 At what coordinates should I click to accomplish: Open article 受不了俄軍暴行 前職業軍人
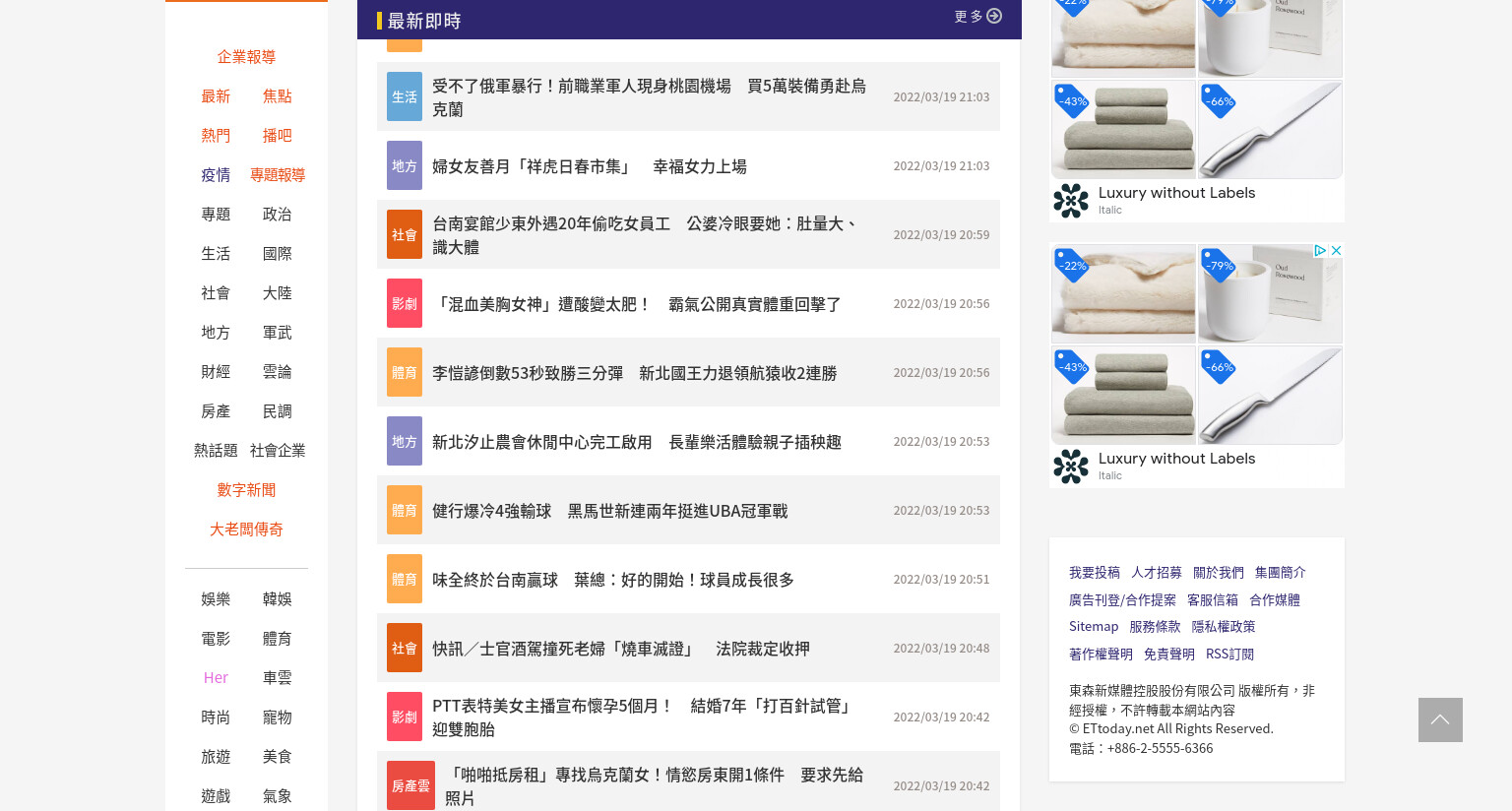click(x=649, y=97)
